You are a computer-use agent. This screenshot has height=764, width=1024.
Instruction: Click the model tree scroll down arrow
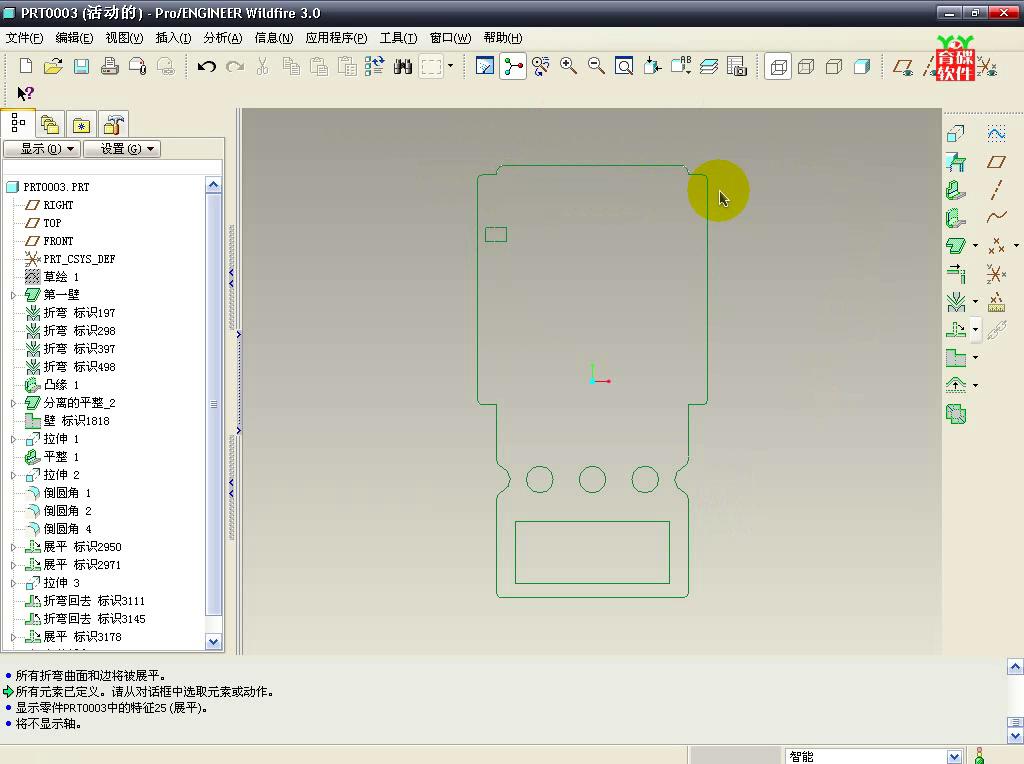214,642
